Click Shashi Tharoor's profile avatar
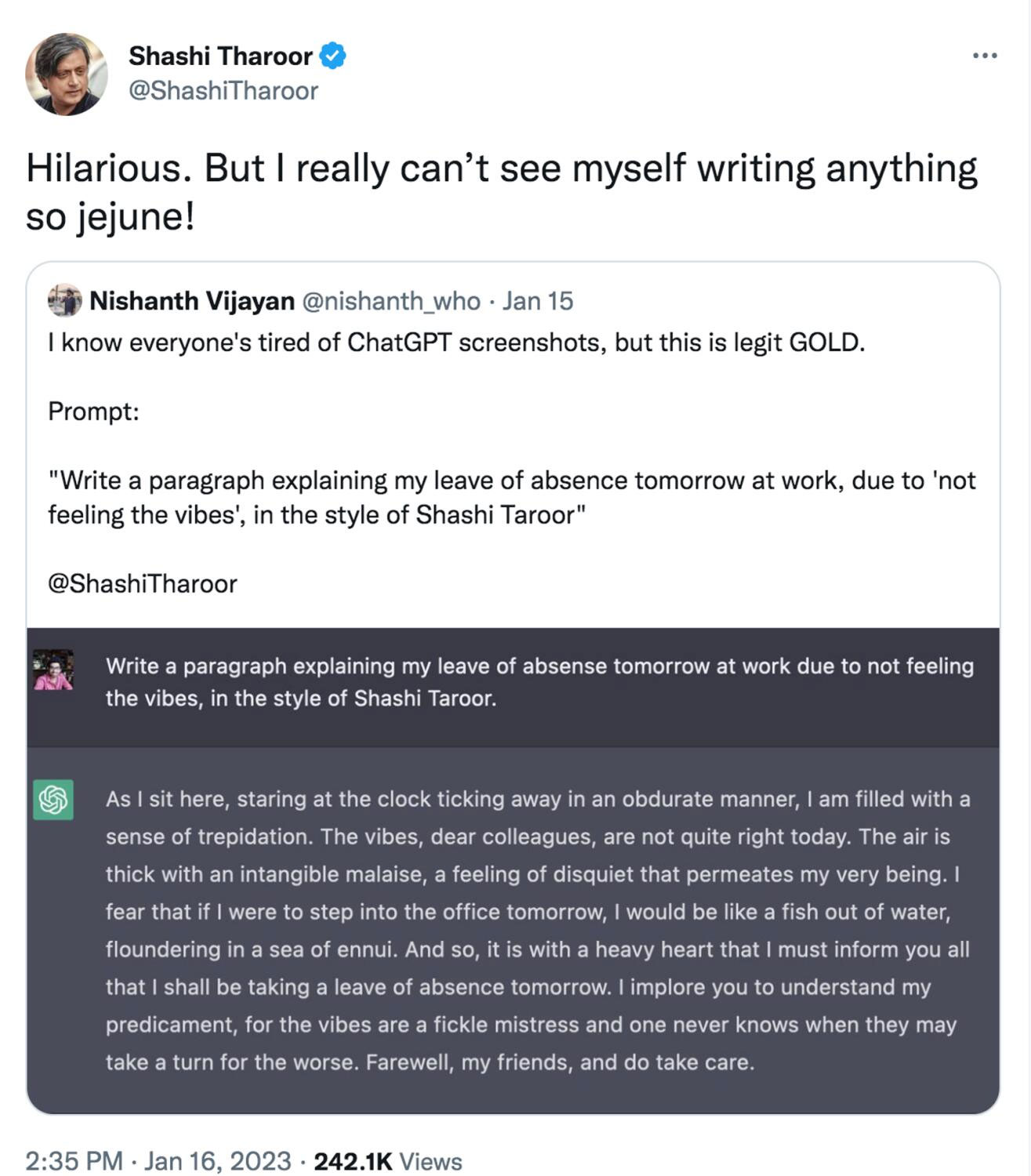The width and height of the screenshot is (1031, 1176). [67, 74]
